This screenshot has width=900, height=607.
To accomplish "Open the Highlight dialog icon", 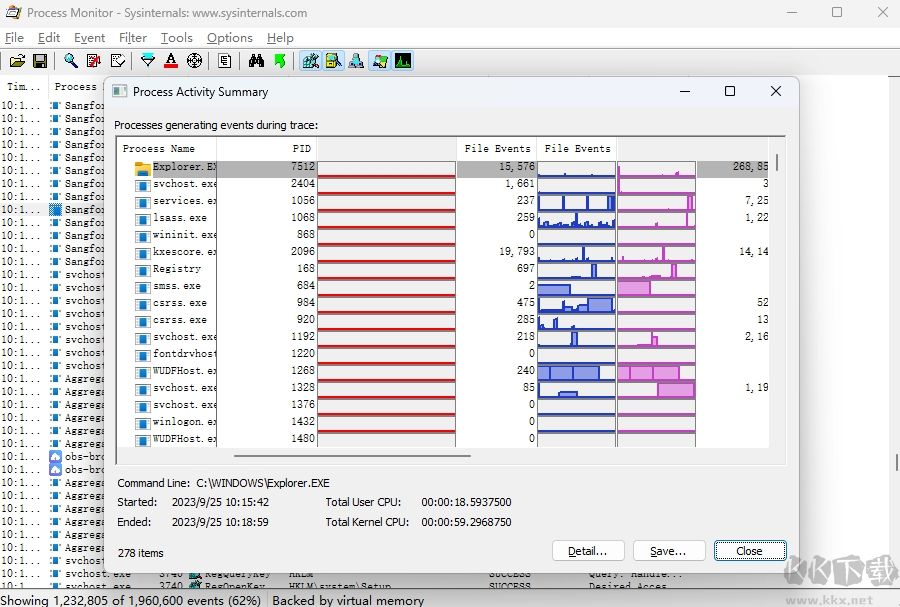I will coord(170,61).
